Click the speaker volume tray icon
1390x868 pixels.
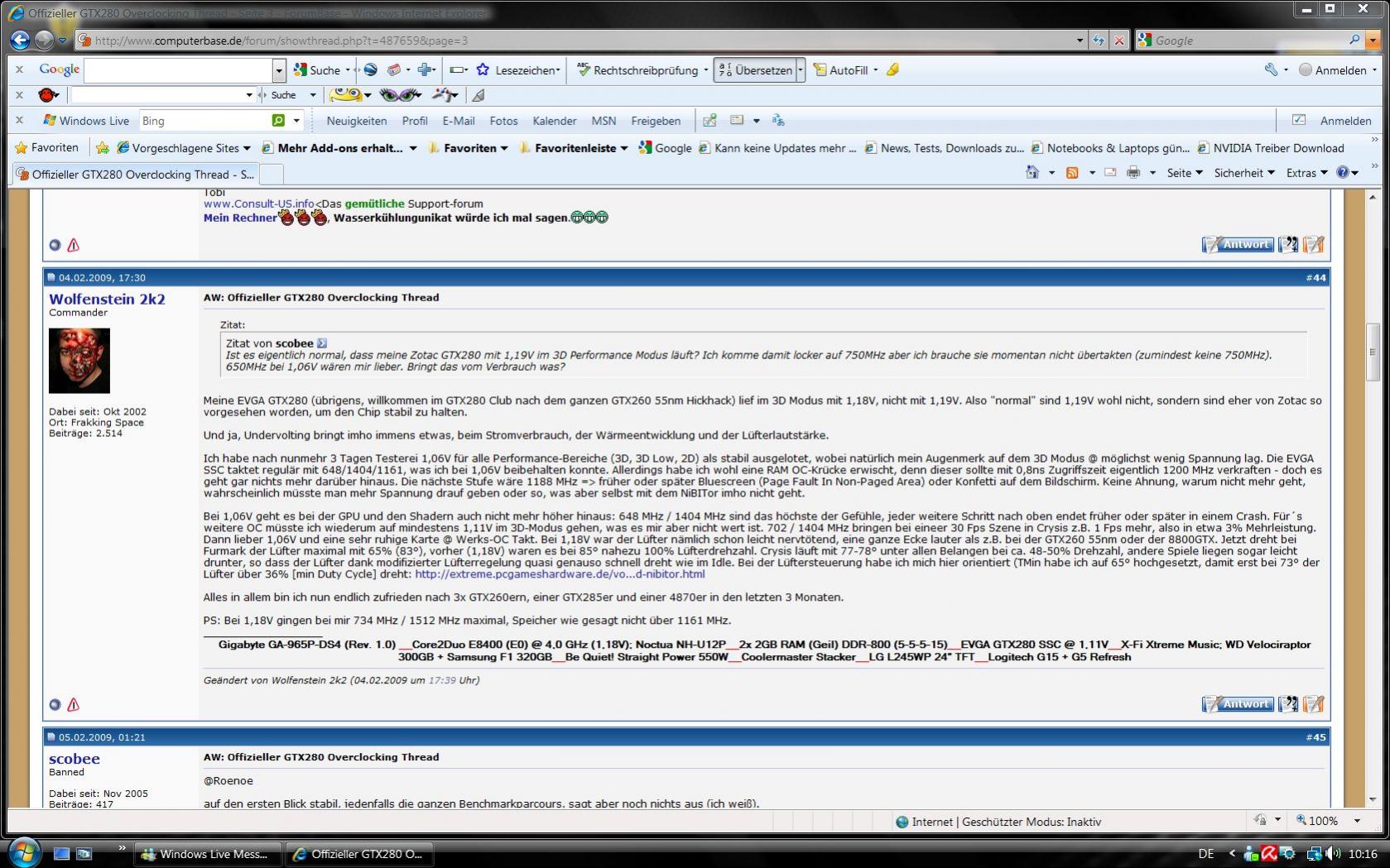click(x=1332, y=854)
